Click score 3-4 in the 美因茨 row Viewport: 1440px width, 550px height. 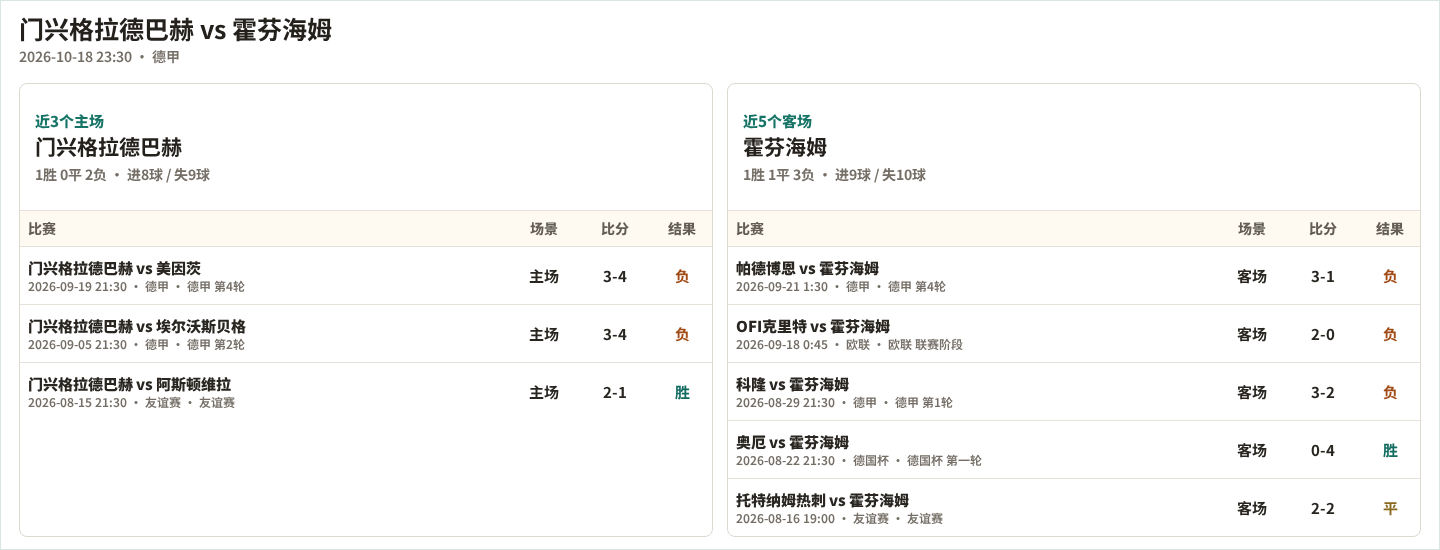tap(615, 276)
